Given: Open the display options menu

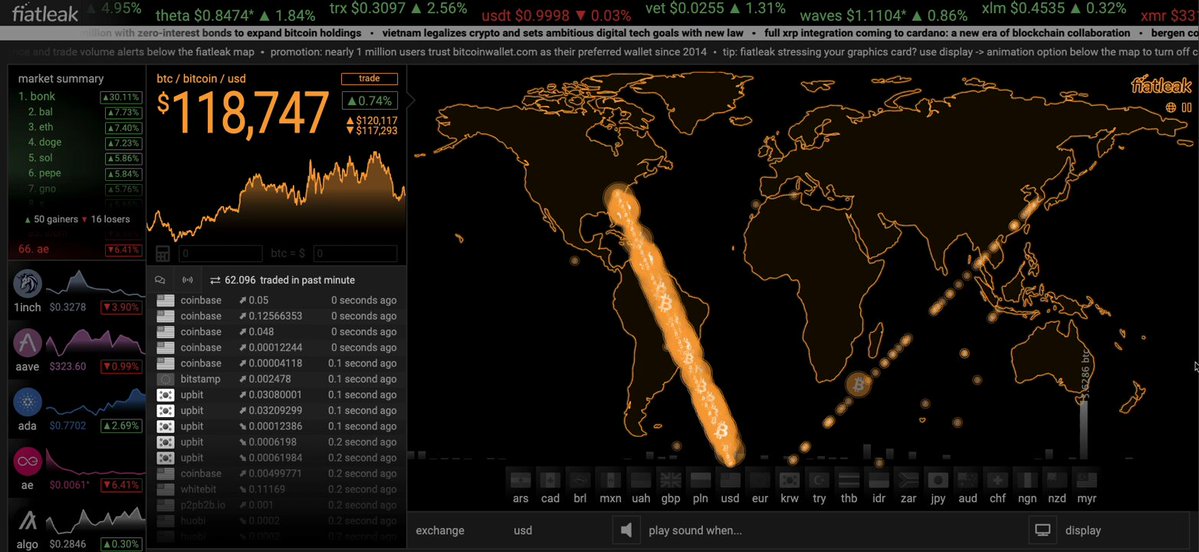Looking at the screenshot, I should (x=1083, y=531).
